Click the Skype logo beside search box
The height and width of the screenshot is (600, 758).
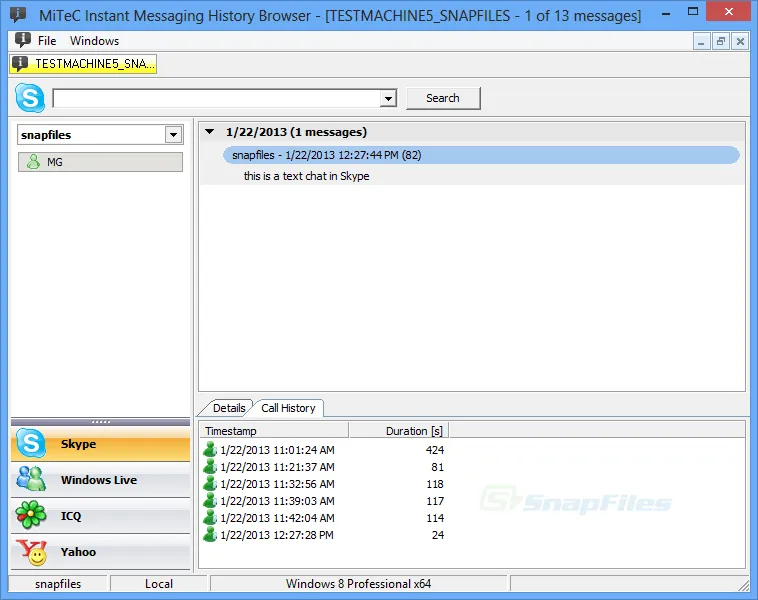tap(30, 98)
